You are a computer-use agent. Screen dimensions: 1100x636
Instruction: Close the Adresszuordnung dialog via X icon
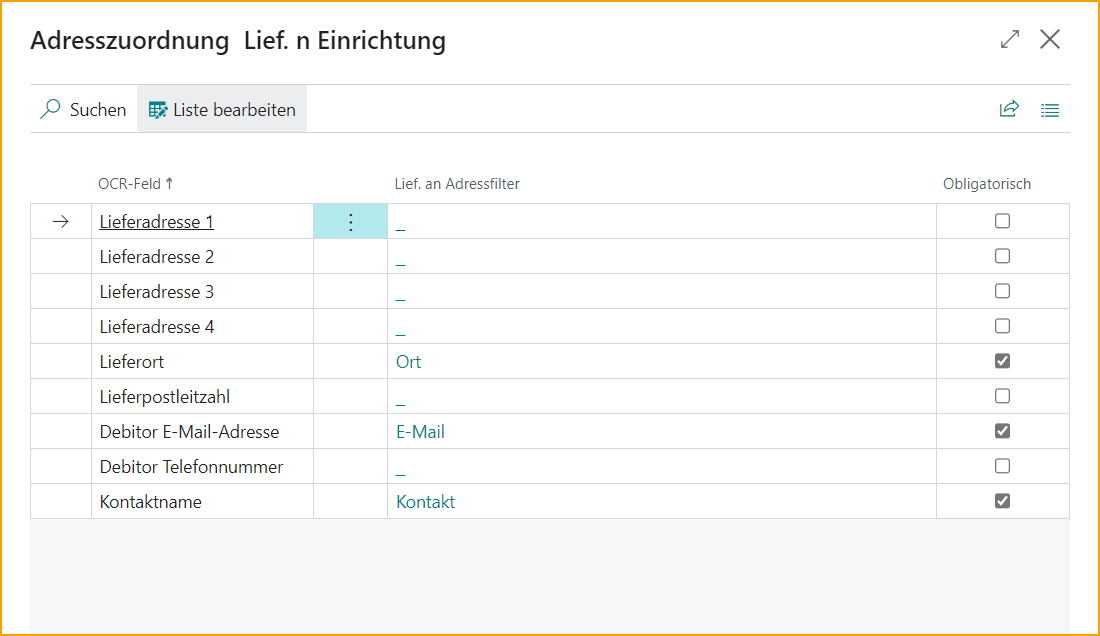click(1050, 39)
